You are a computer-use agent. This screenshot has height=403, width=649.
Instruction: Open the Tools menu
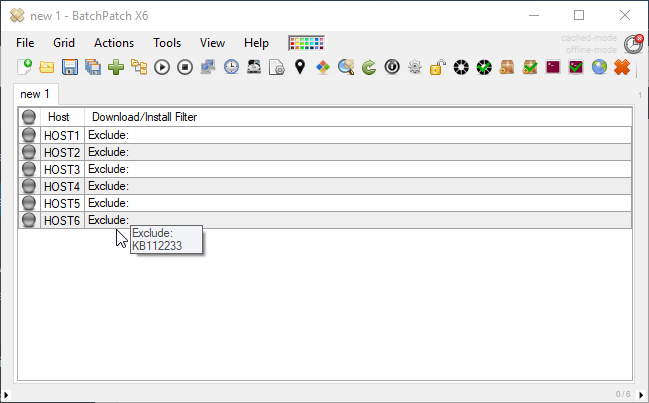point(167,43)
